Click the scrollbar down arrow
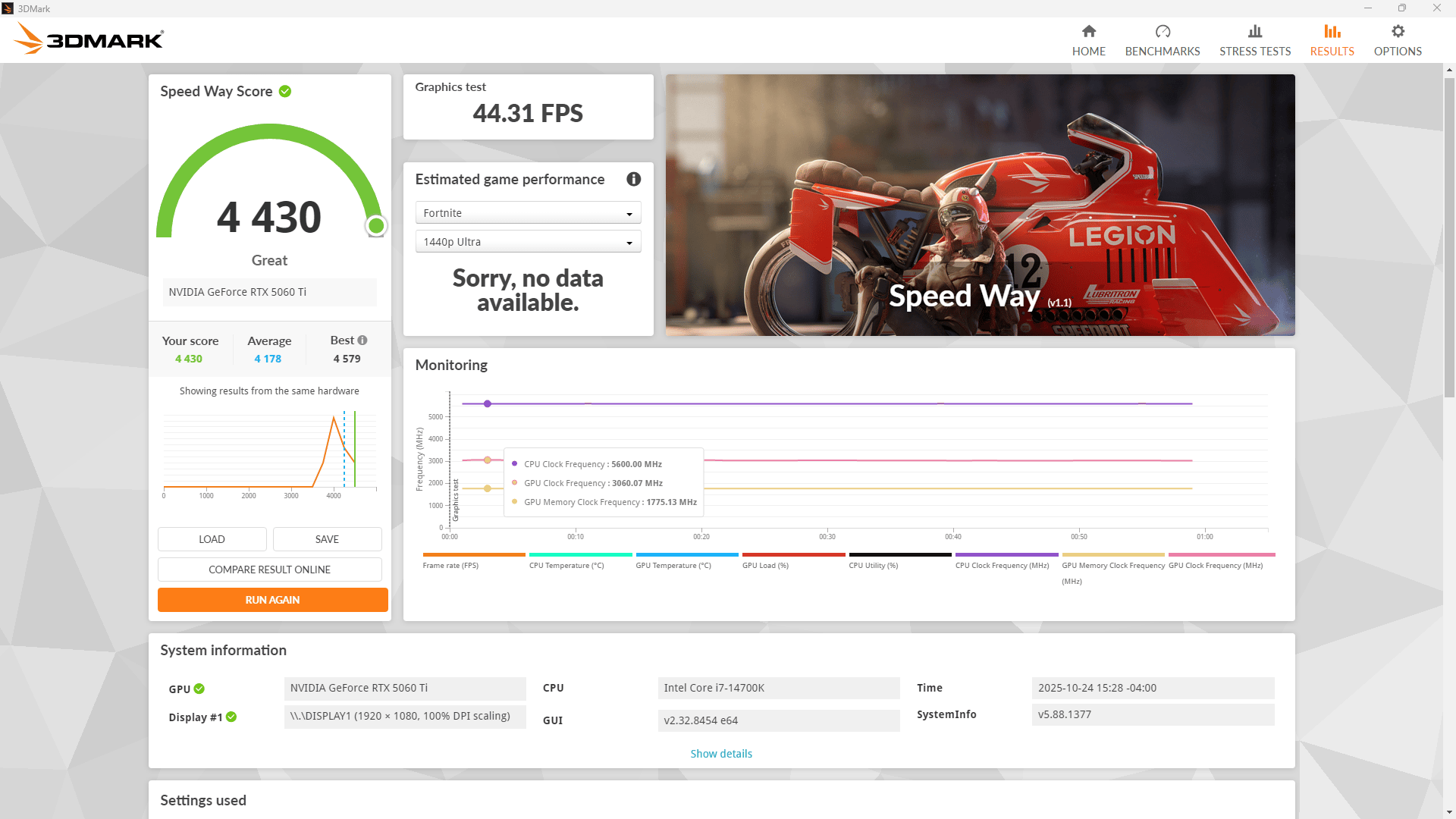 pos(1449,812)
